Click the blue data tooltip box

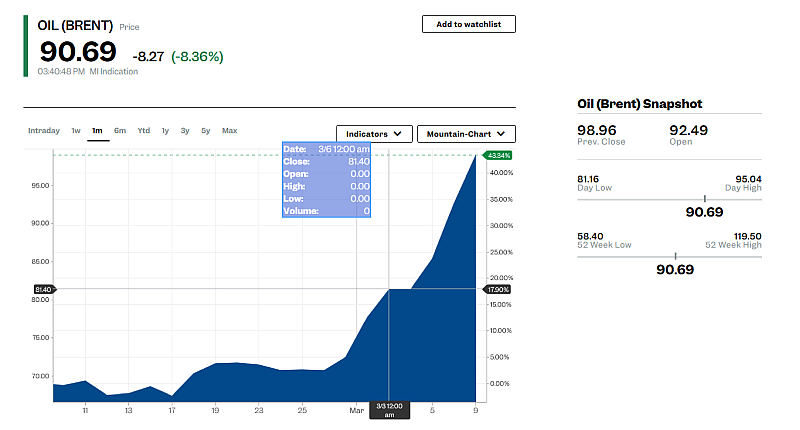pos(327,180)
